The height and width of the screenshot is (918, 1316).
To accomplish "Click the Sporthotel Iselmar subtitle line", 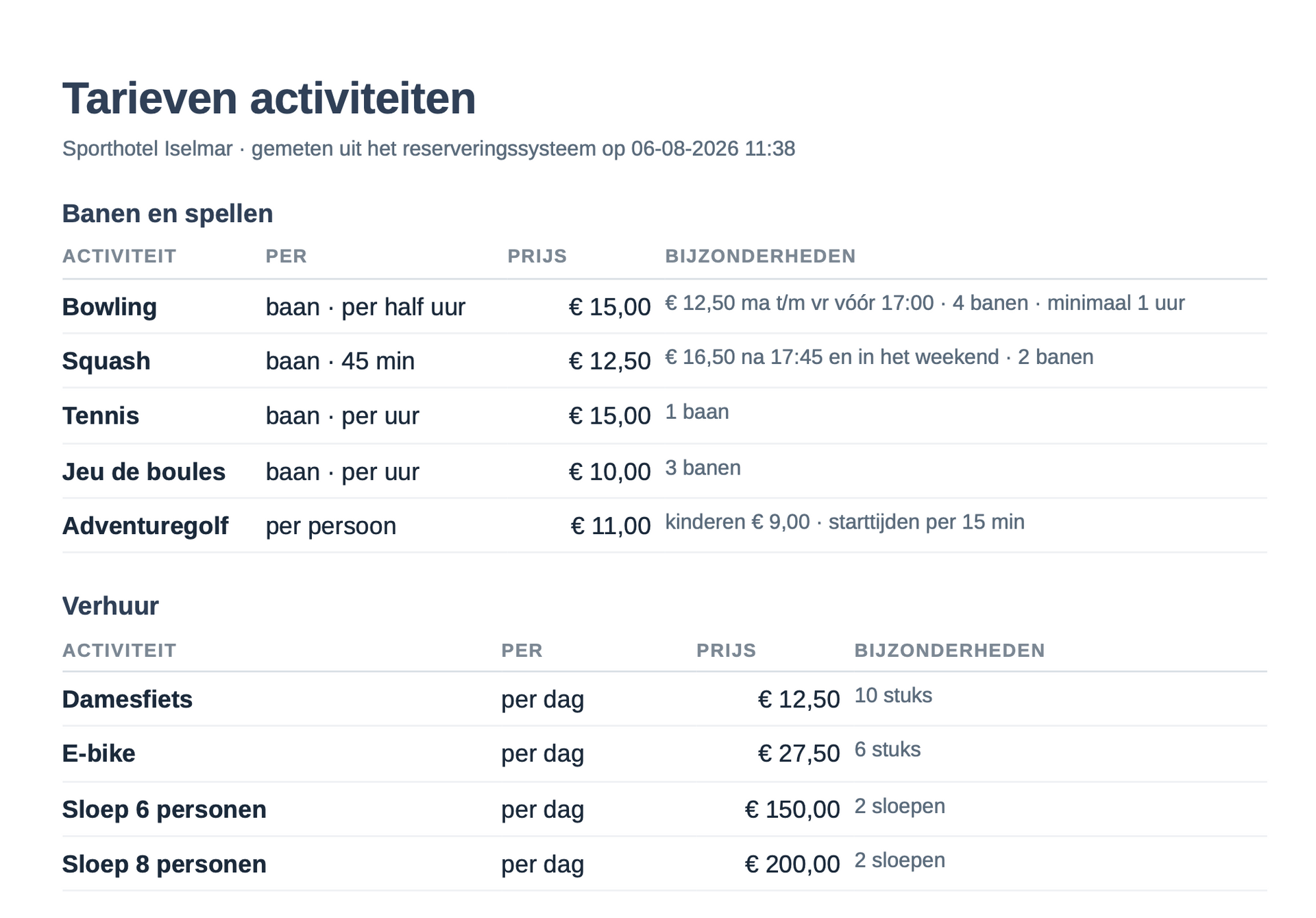I will pos(428,149).
